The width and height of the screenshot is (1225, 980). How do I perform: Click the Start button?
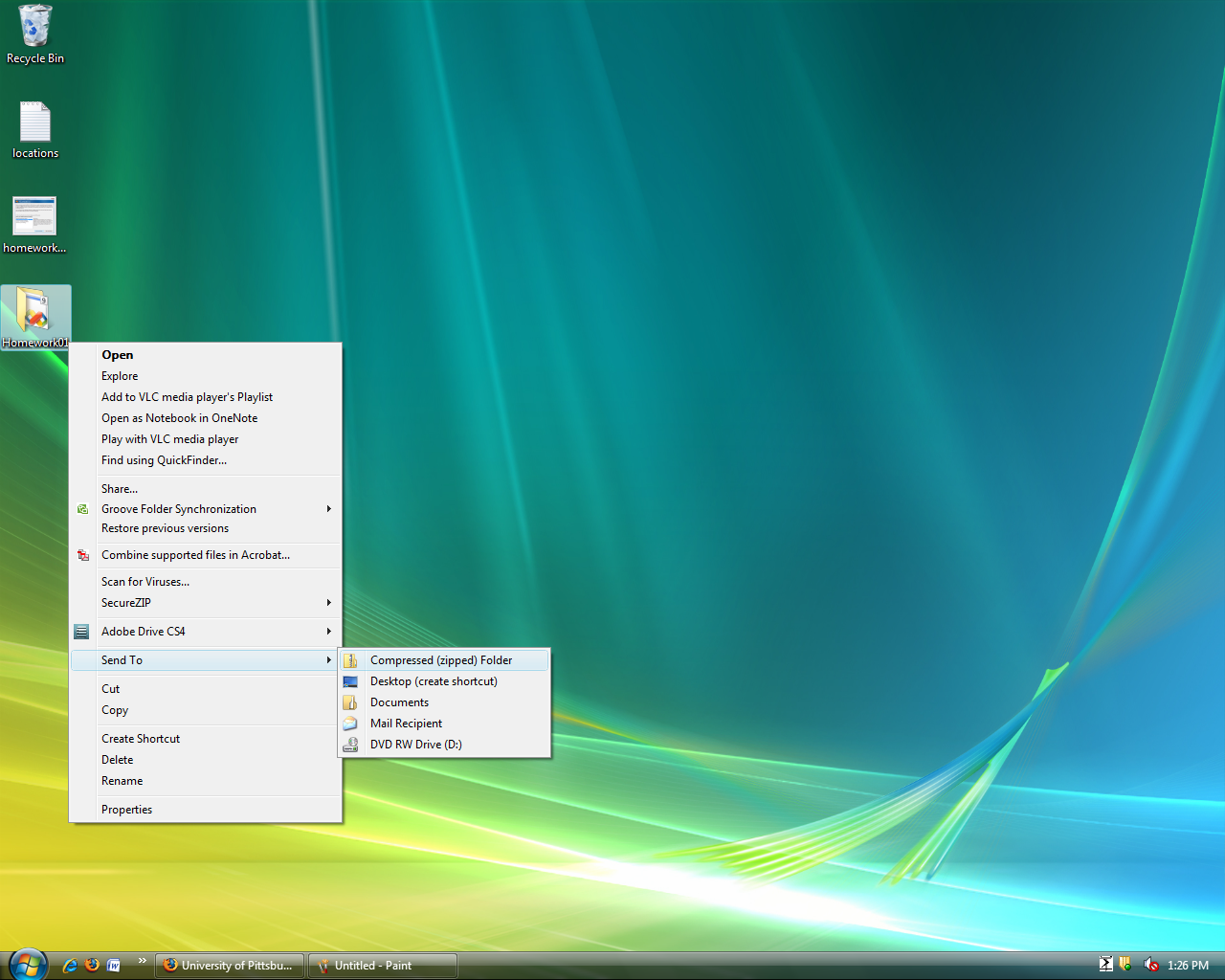27,964
